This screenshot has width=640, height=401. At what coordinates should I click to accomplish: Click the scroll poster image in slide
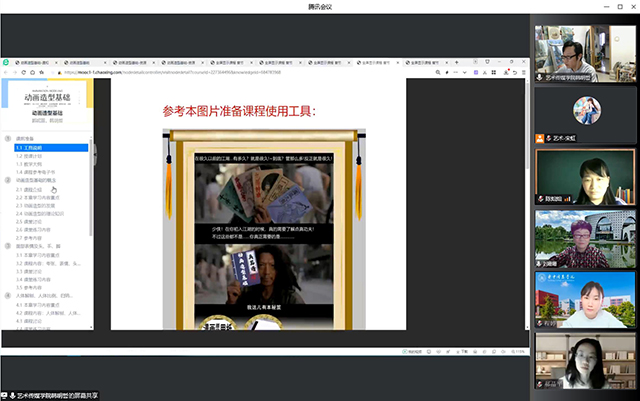[x=264, y=229]
